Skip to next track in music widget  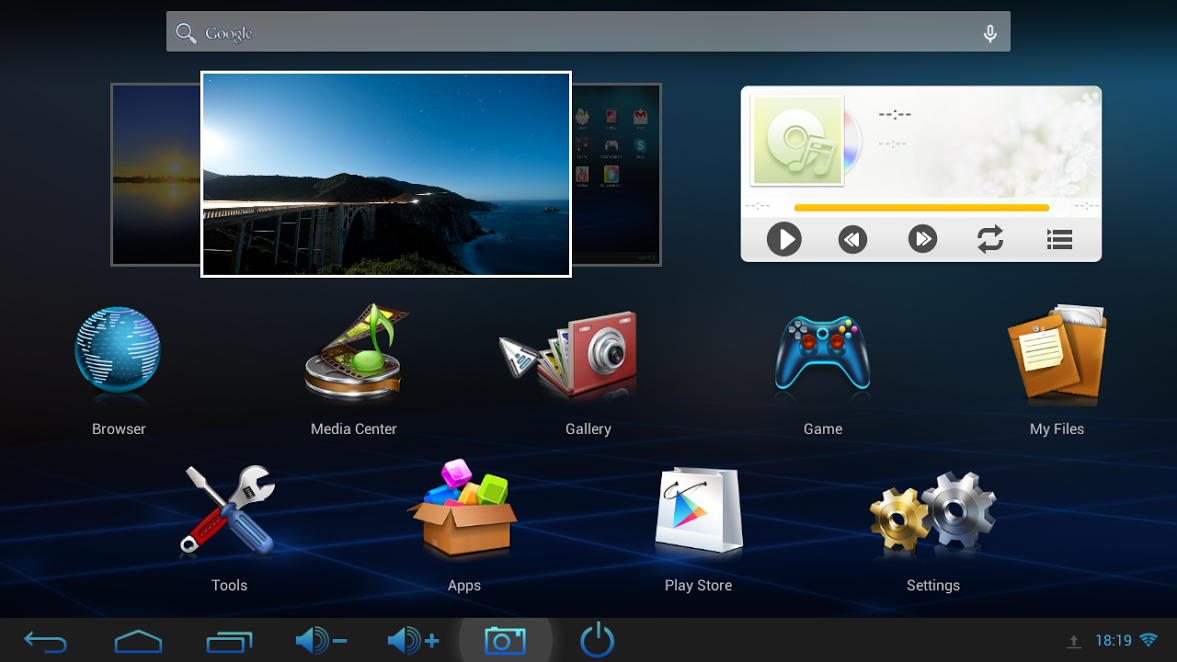(x=922, y=240)
